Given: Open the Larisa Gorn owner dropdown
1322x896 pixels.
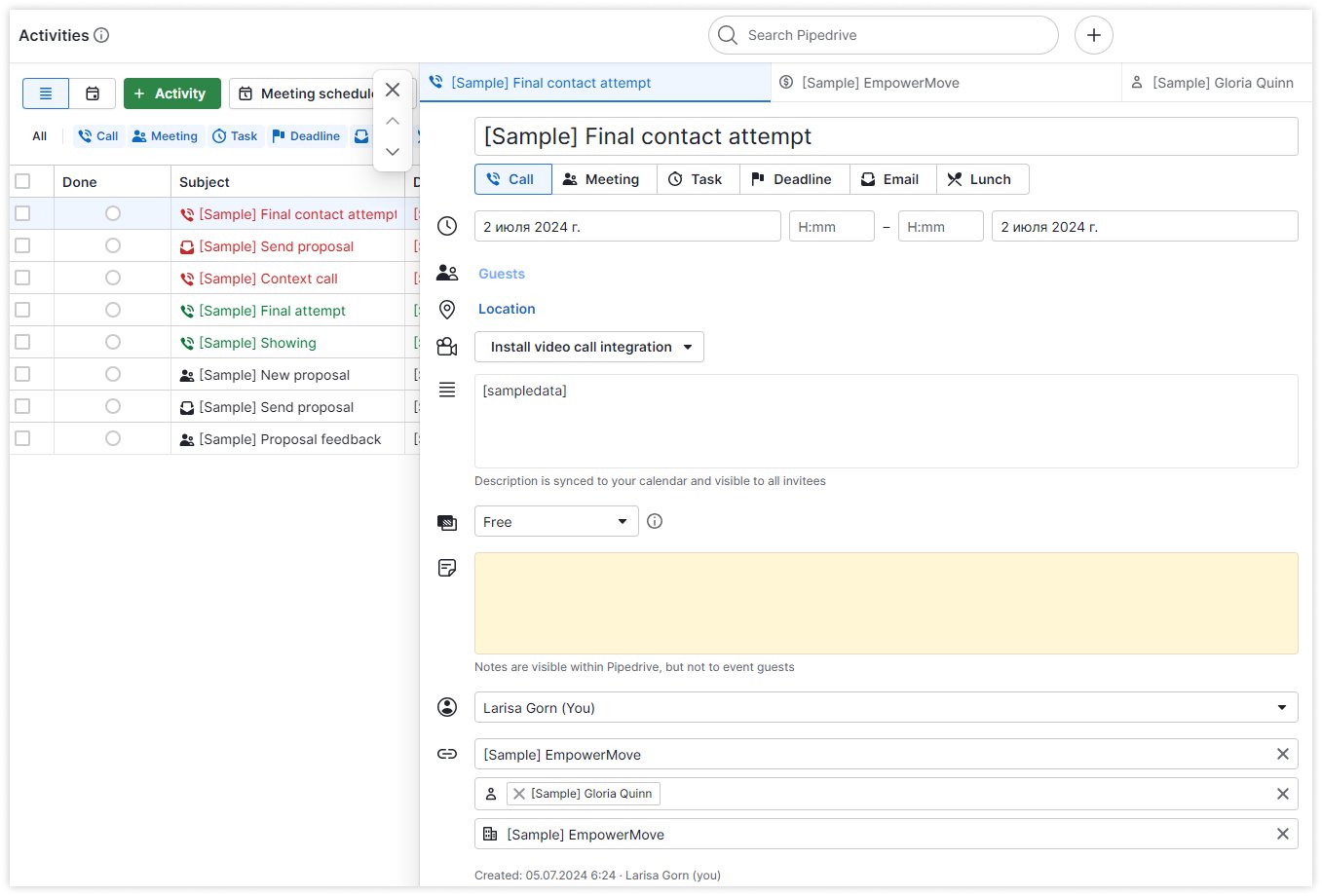Looking at the screenshot, I should [x=885, y=707].
